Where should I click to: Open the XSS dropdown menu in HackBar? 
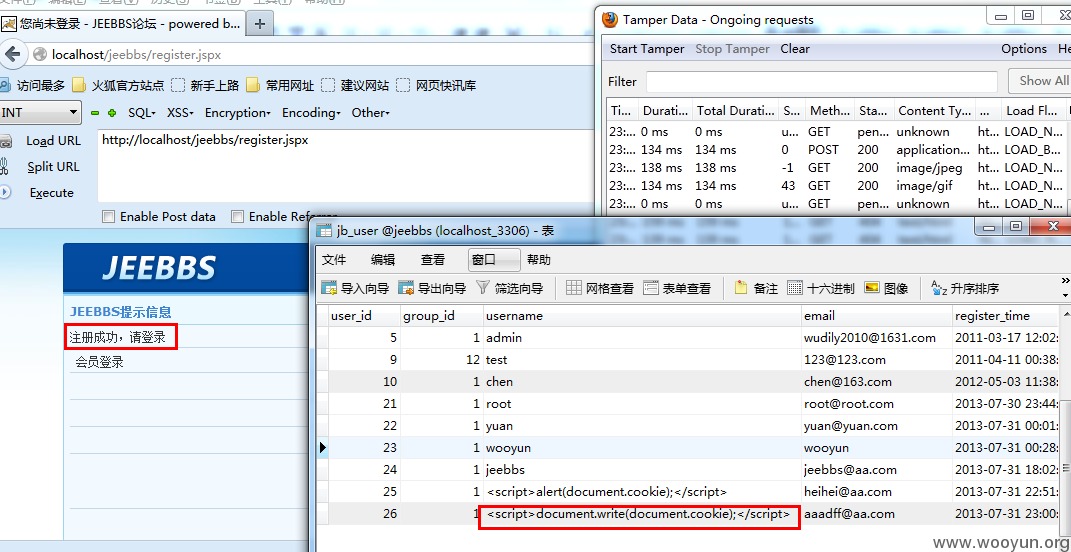pos(180,113)
